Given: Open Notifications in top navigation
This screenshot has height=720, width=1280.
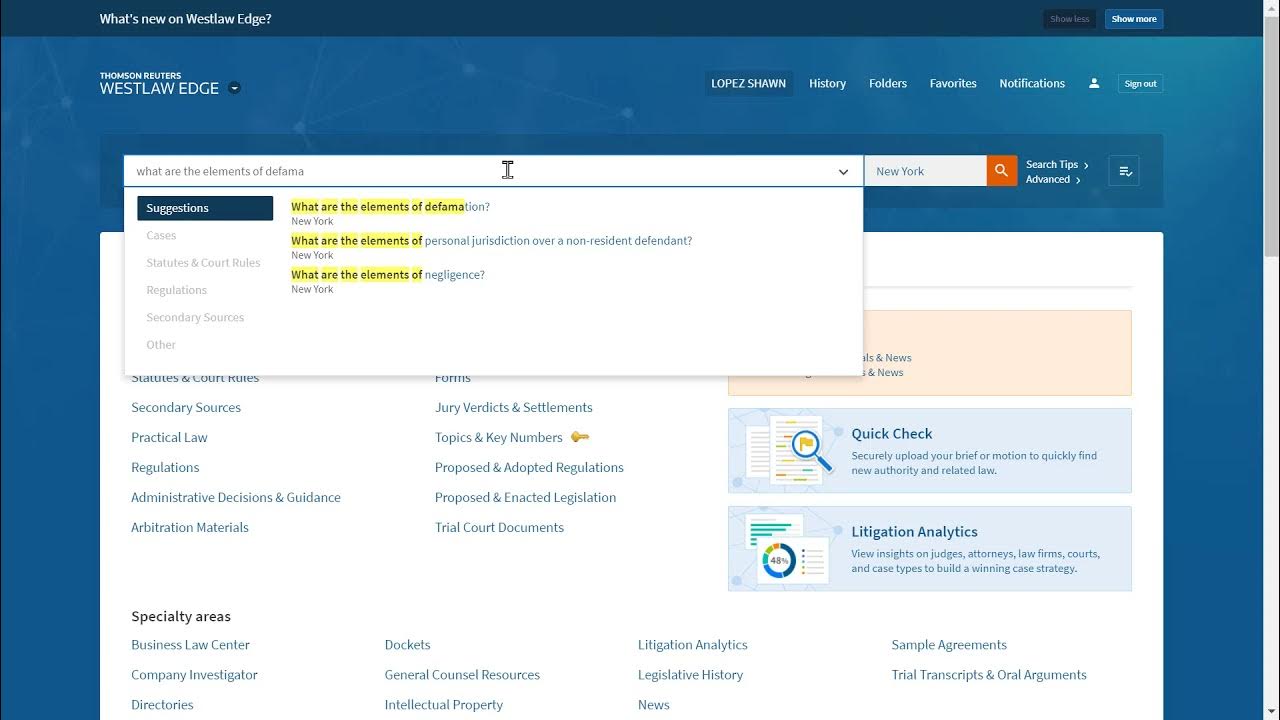Looking at the screenshot, I should click(x=1032, y=83).
